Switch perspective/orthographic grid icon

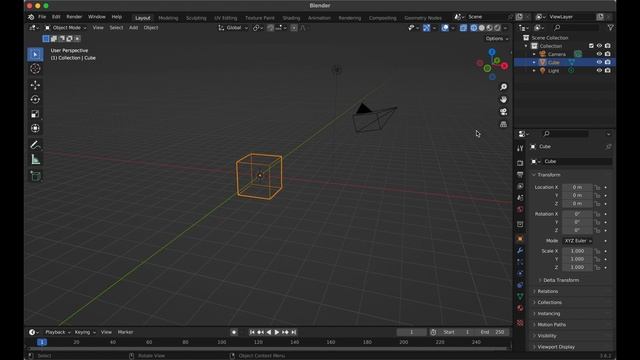coord(504,124)
